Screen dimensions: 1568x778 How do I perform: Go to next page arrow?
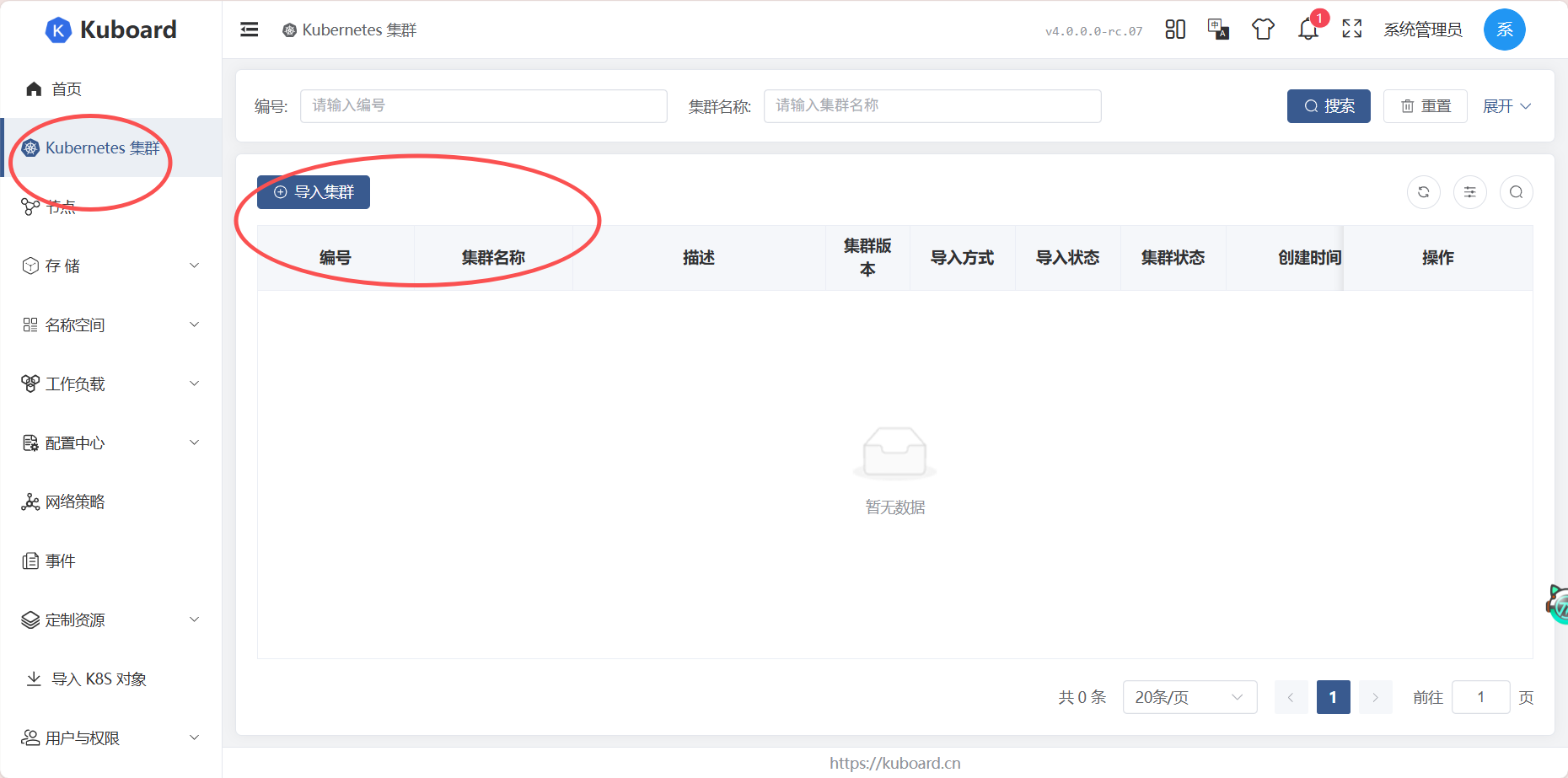[1375, 697]
